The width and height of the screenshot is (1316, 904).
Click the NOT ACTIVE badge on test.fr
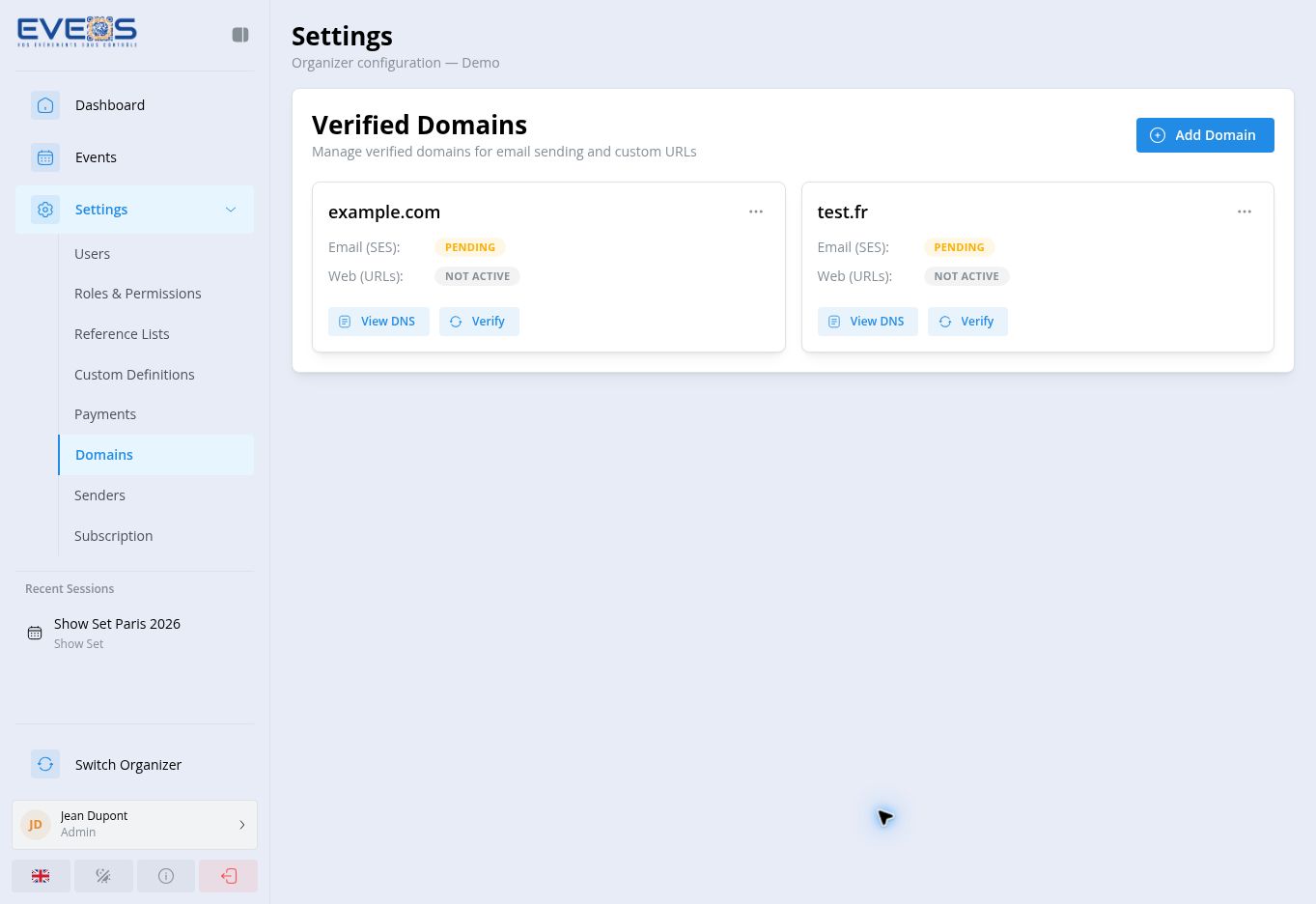tap(966, 276)
